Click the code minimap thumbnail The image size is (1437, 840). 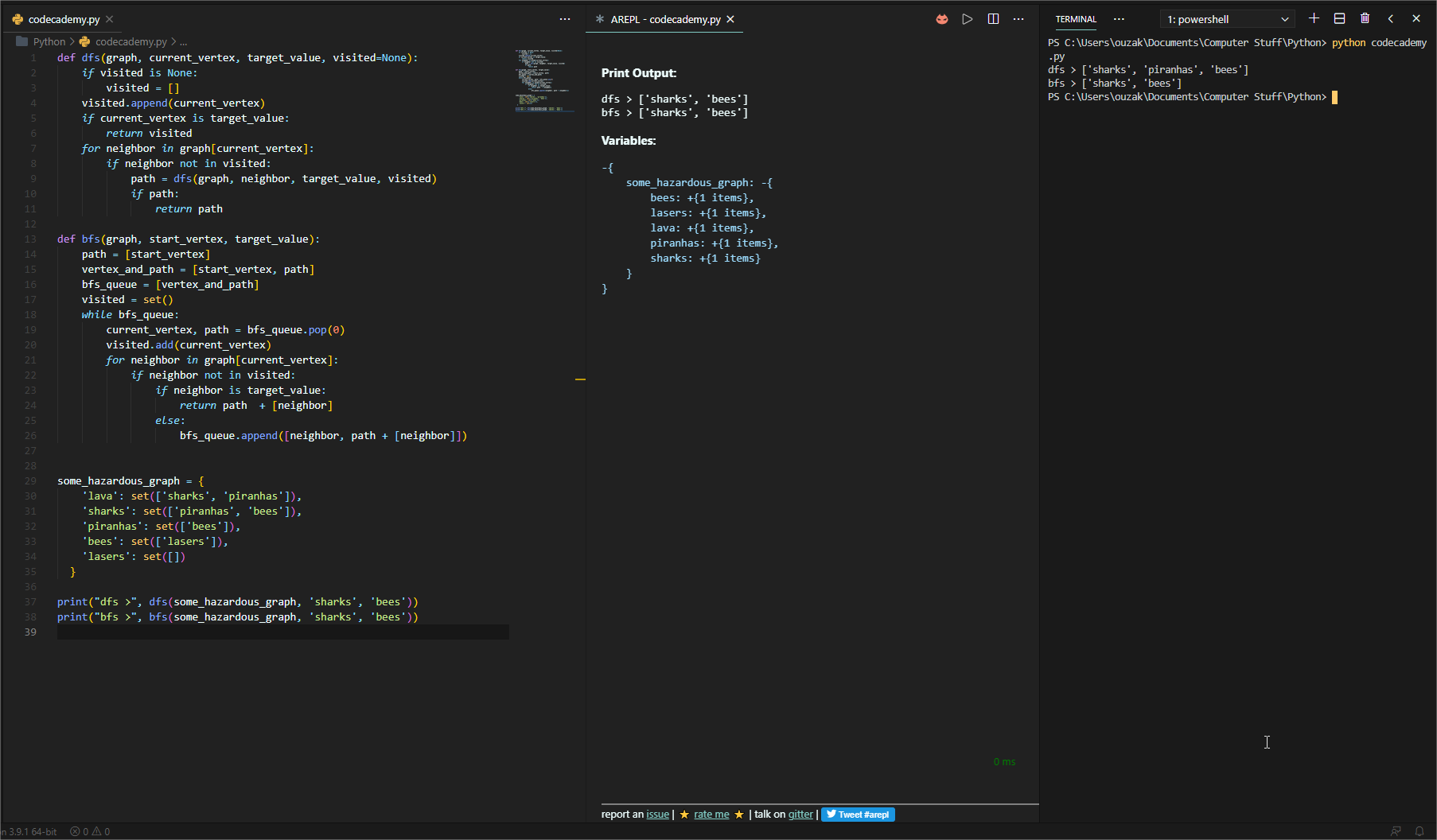point(543,80)
